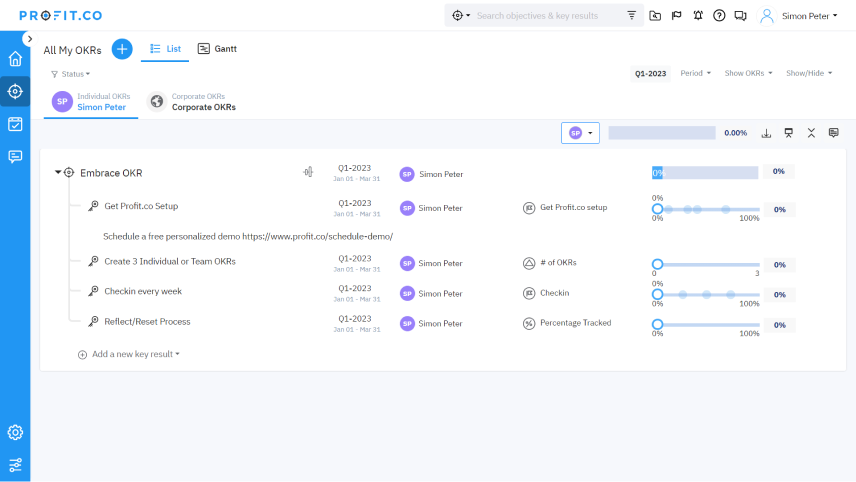Open the Conversations chat sidebar icon
856x482 pixels.
(x=15, y=157)
